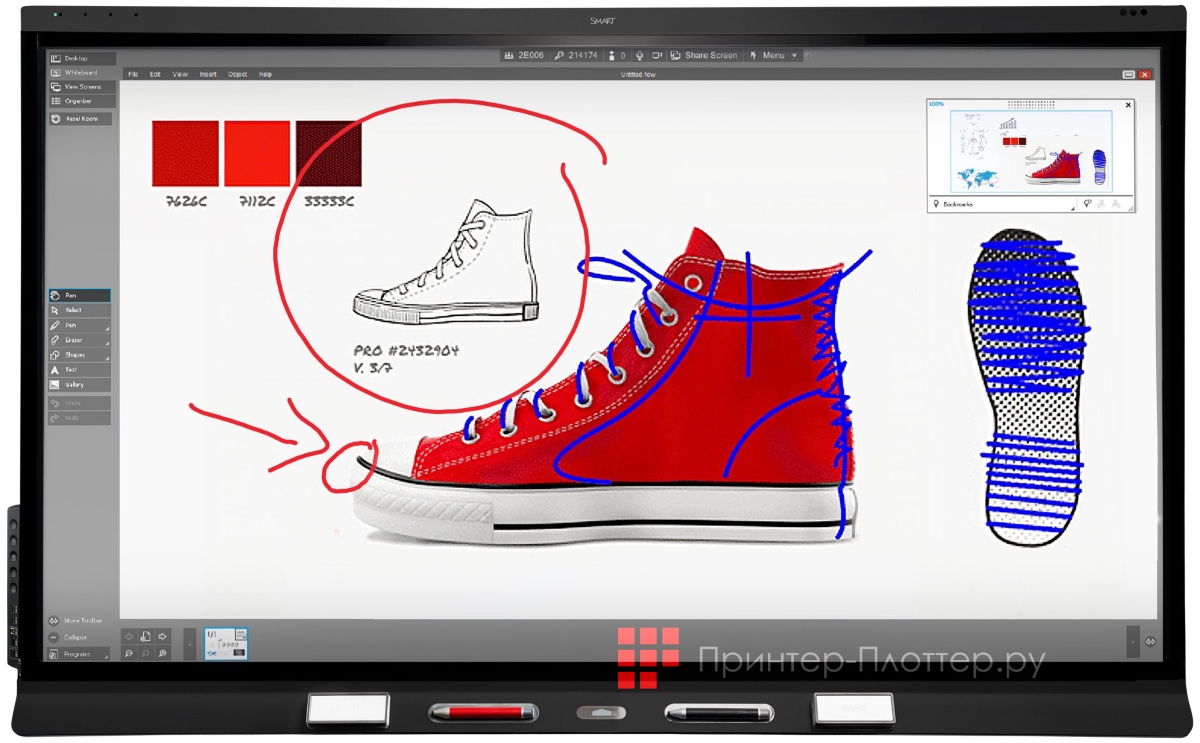Choose the Select arrow tool
The width and height of the screenshot is (1200, 743).
click(79, 311)
